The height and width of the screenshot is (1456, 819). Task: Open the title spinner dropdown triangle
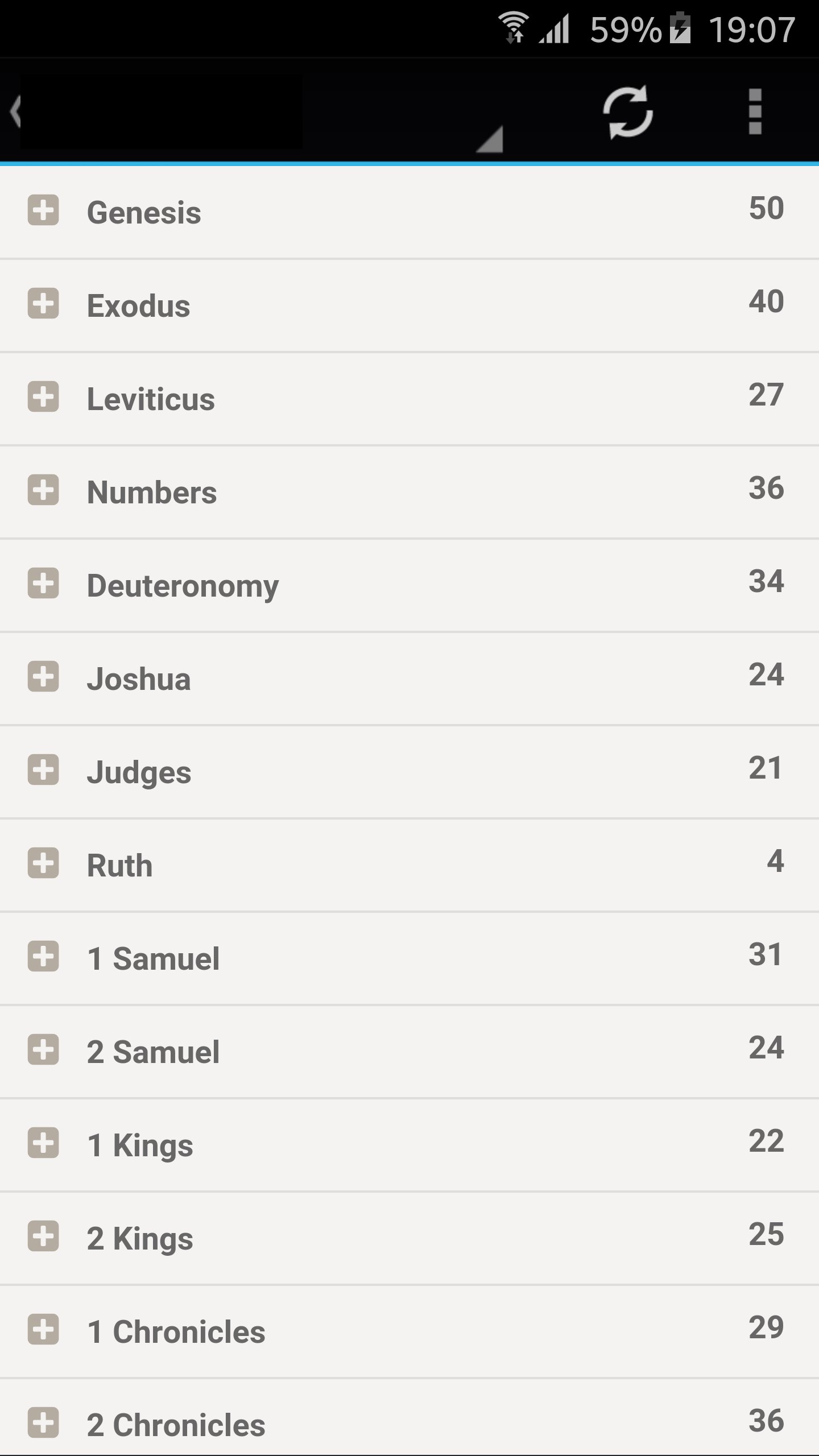(x=490, y=140)
